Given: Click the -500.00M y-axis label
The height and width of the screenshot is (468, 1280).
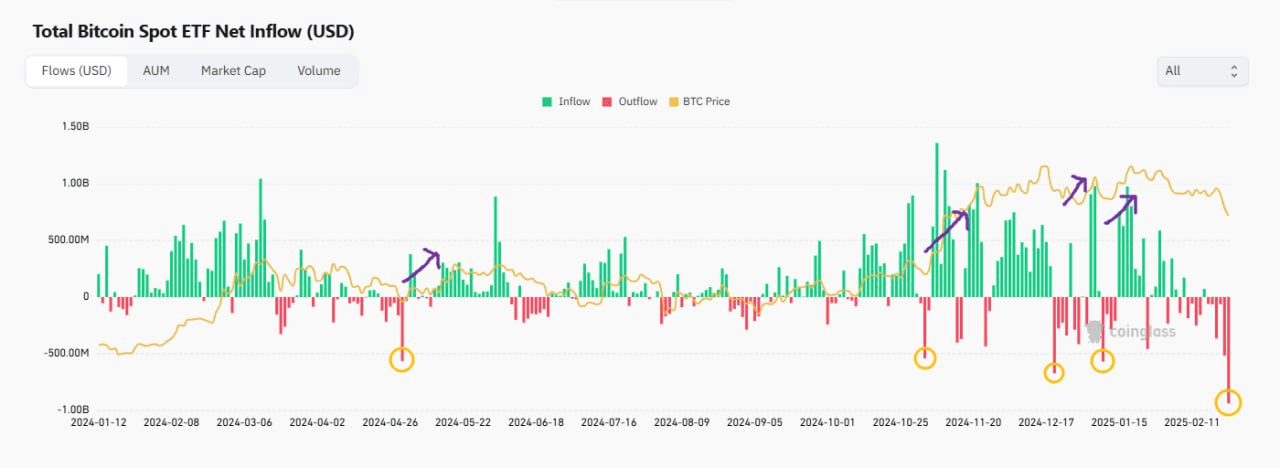Looking at the screenshot, I should (x=65, y=353).
